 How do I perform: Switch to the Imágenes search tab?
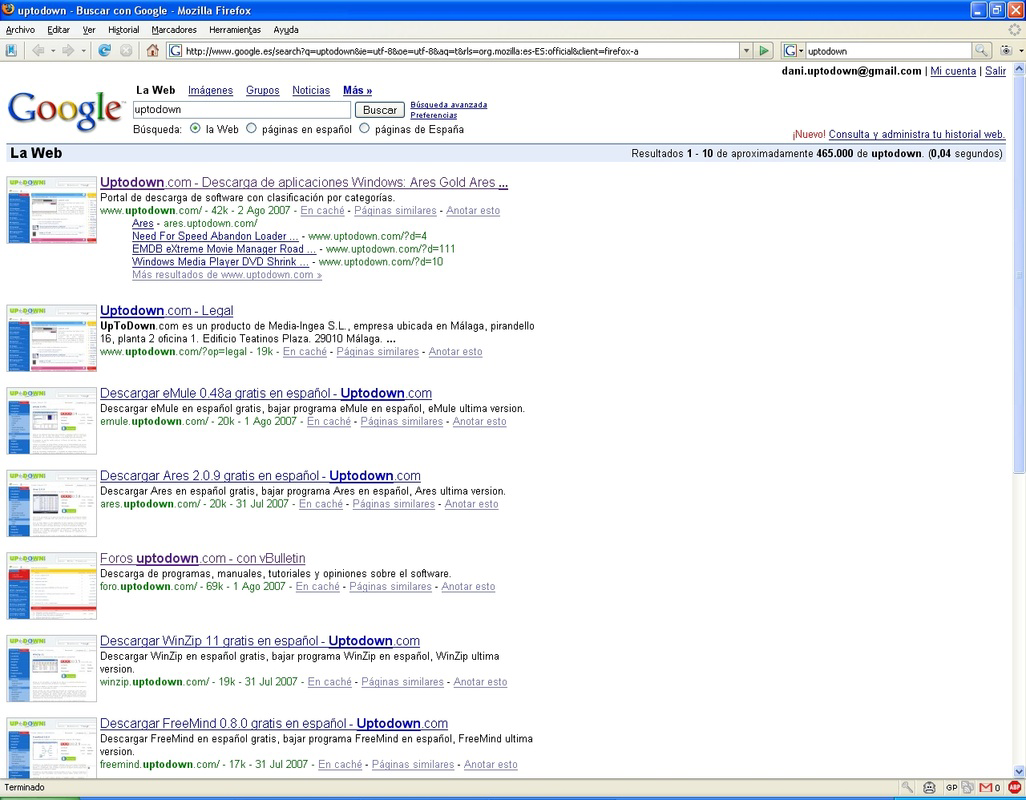pyautogui.click(x=210, y=90)
